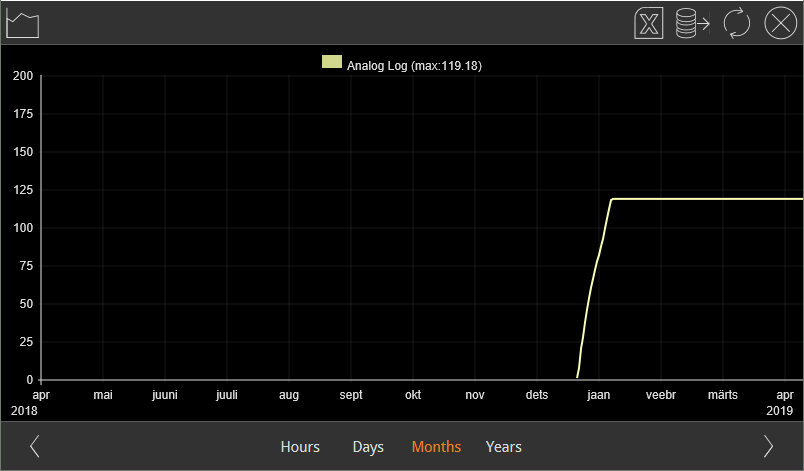Refresh the chart data

point(737,23)
